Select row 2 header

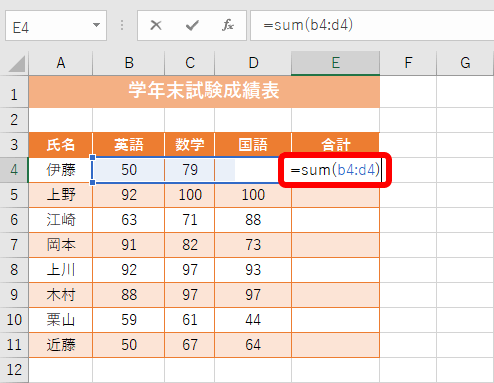point(14,120)
